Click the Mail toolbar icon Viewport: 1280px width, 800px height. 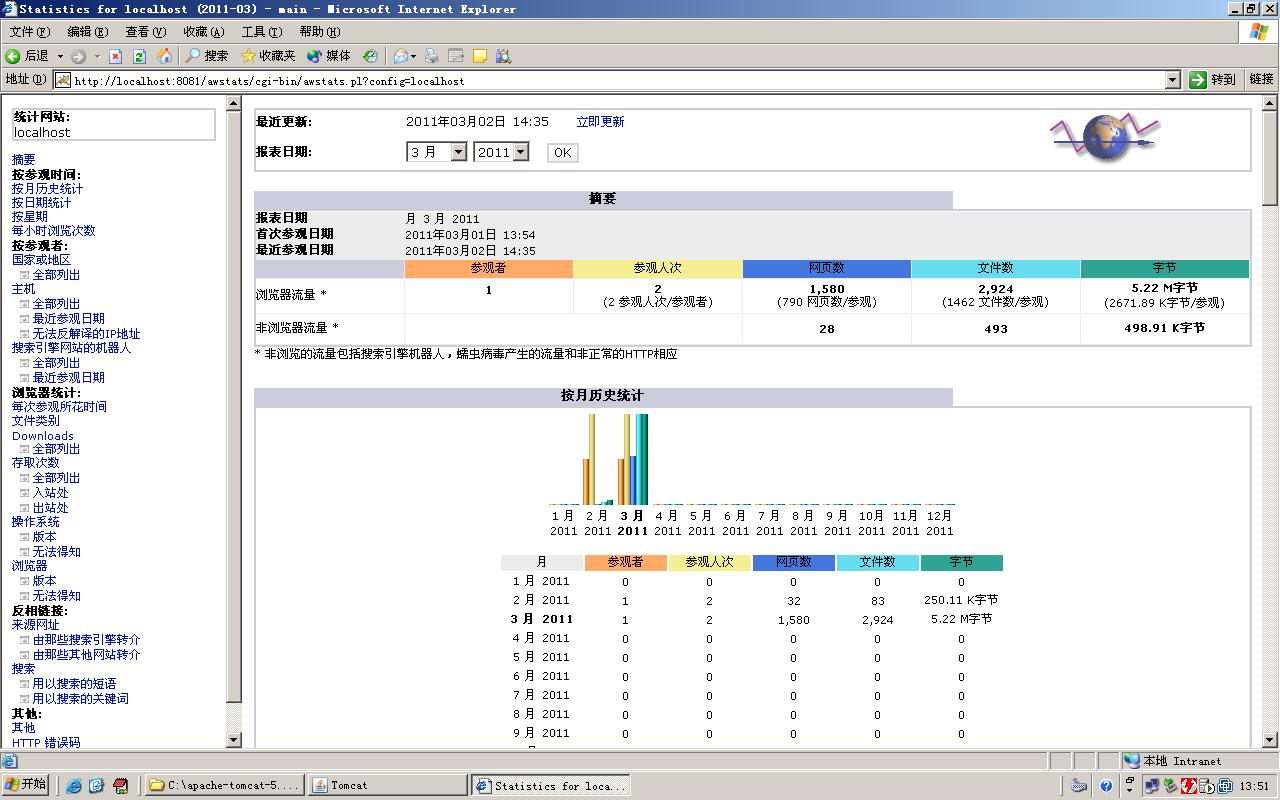(398, 56)
